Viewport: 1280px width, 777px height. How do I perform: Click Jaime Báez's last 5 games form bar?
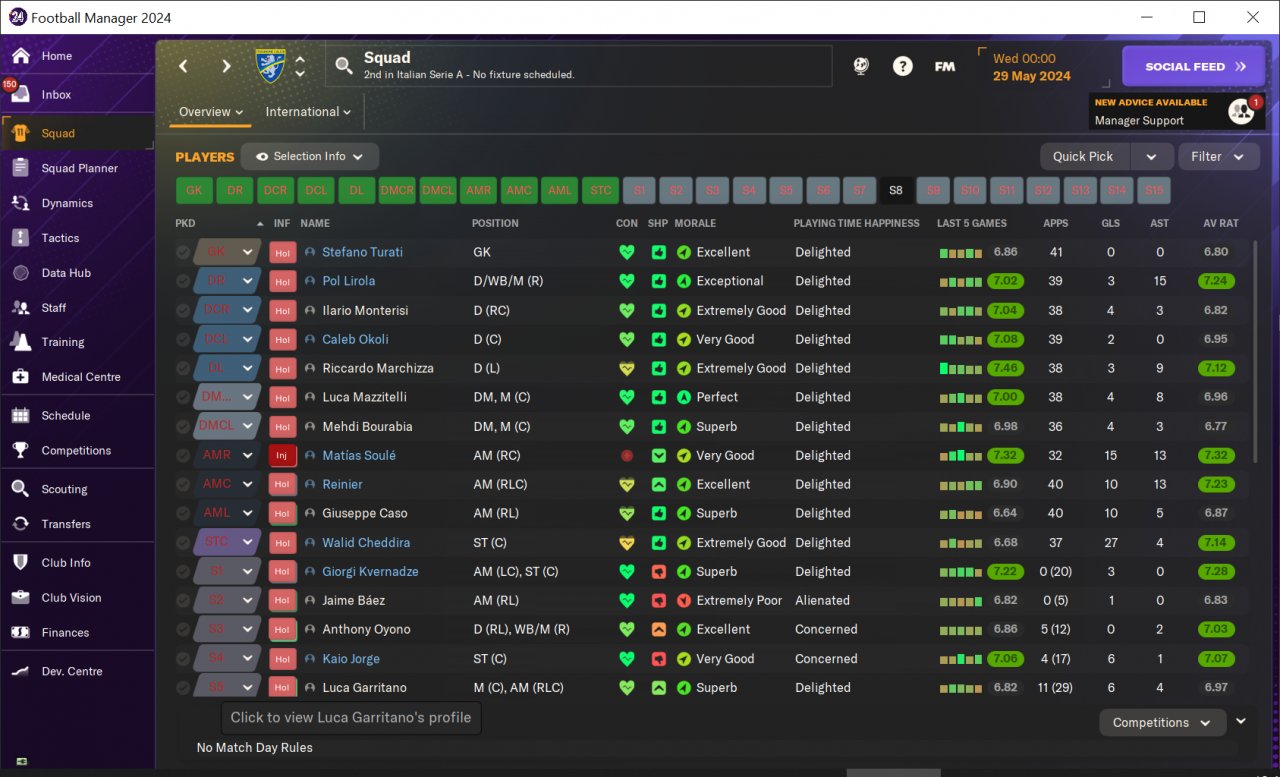[961, 601]
